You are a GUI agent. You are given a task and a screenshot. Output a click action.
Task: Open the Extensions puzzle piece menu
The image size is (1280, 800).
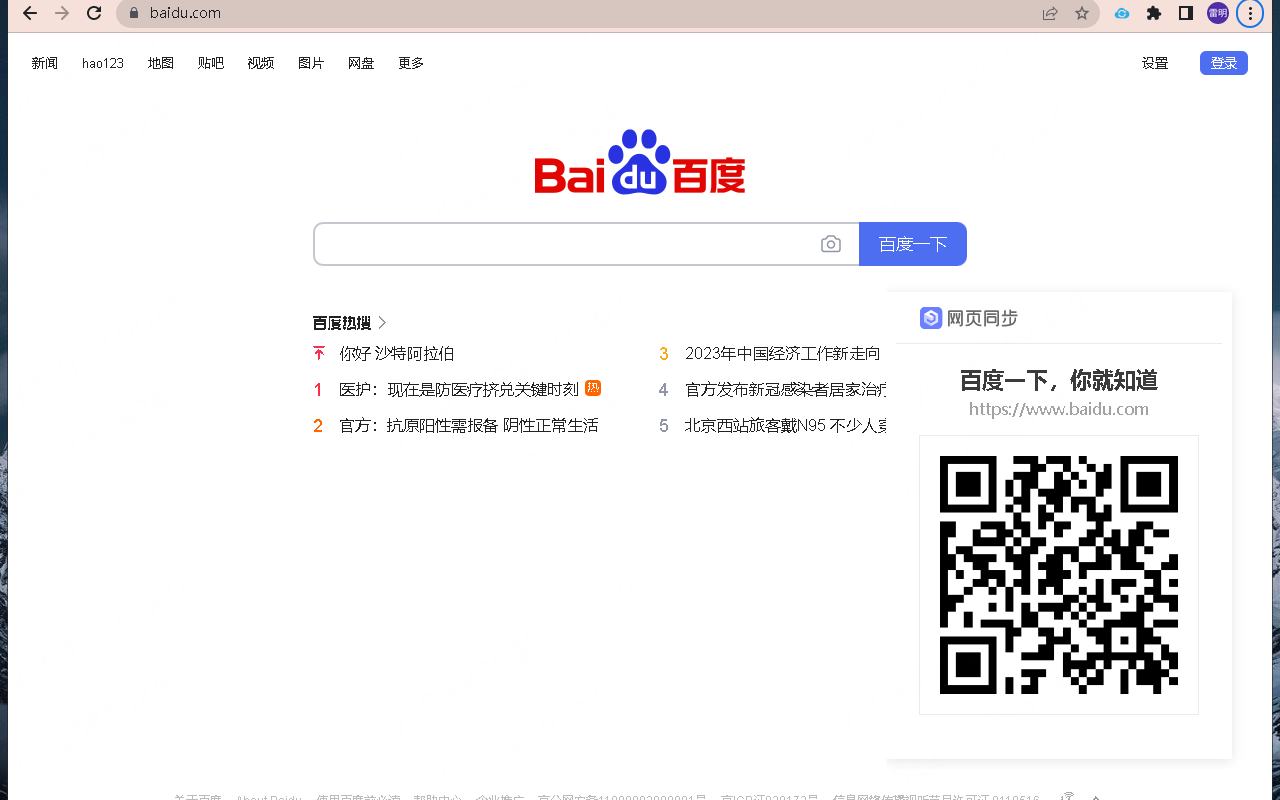pos(1154,13)
